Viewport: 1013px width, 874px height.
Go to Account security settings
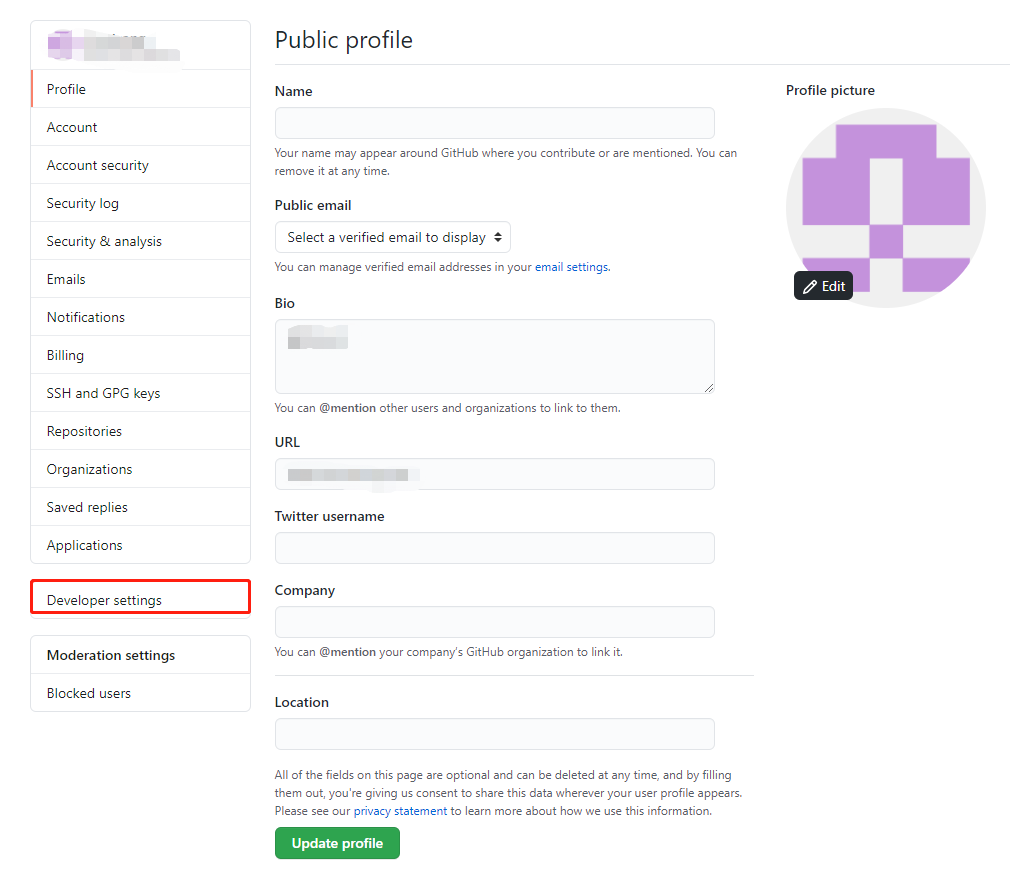coord(140,165)
